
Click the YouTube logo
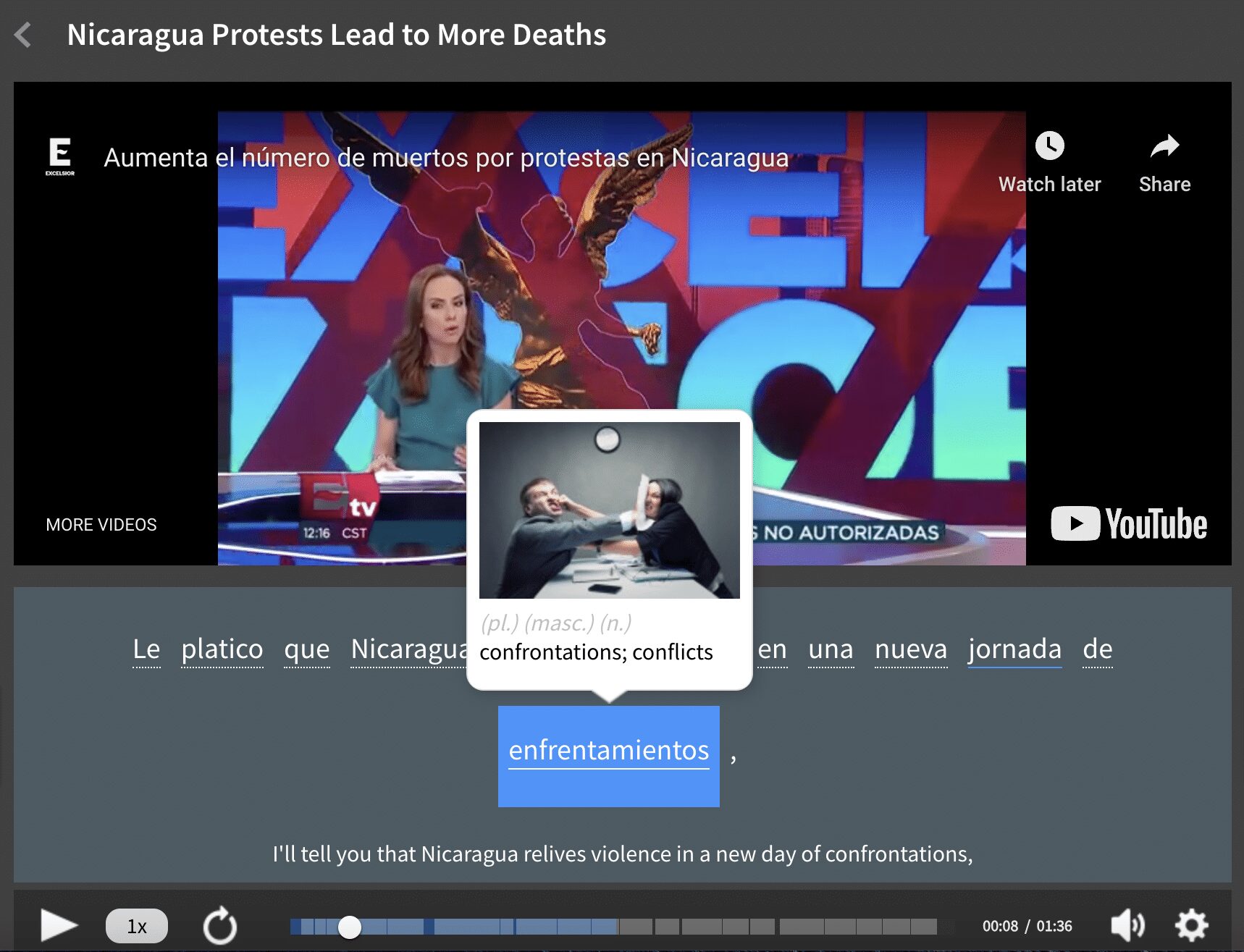[x=1128, y=524]
